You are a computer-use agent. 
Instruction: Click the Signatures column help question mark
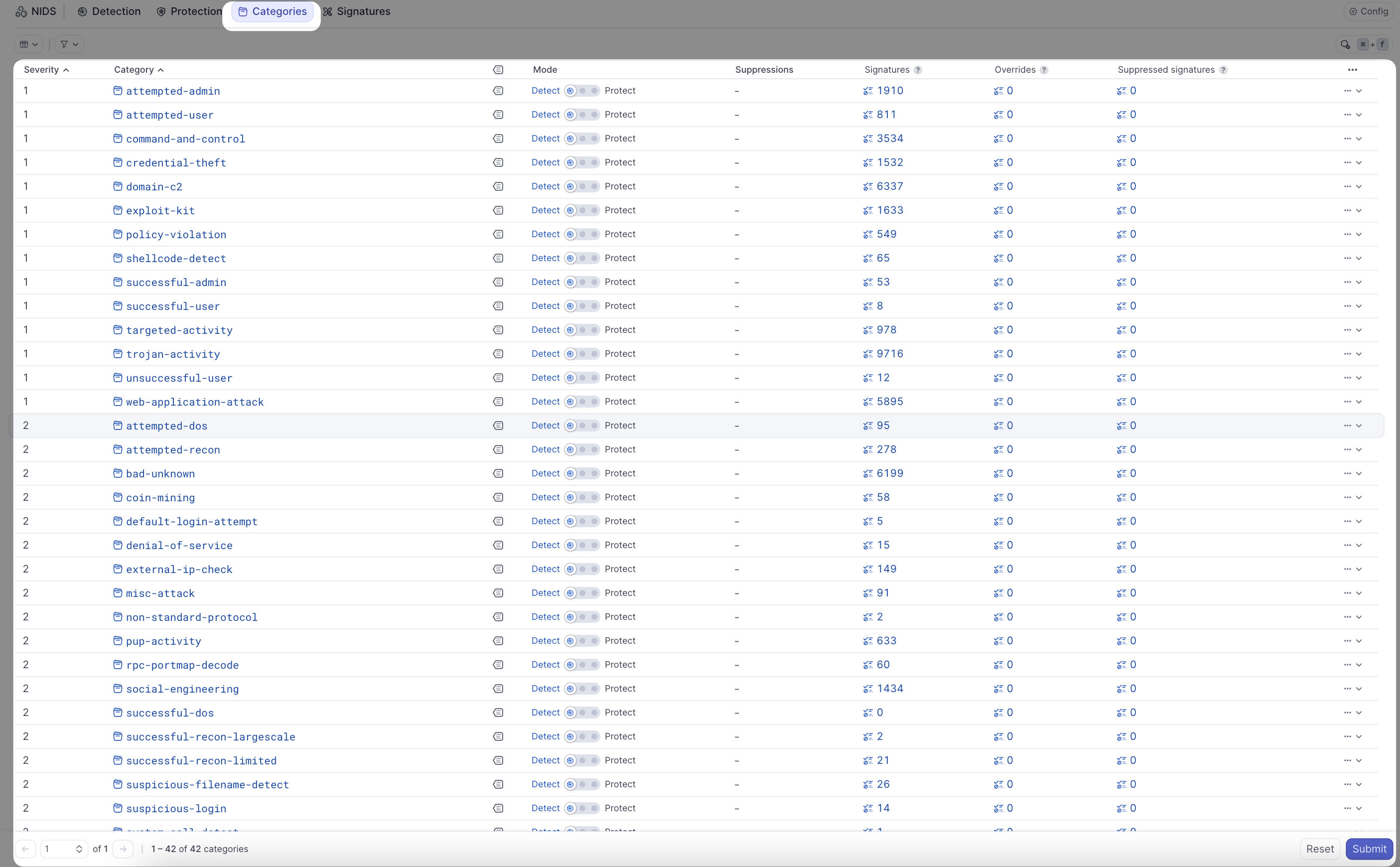(918, 70)
